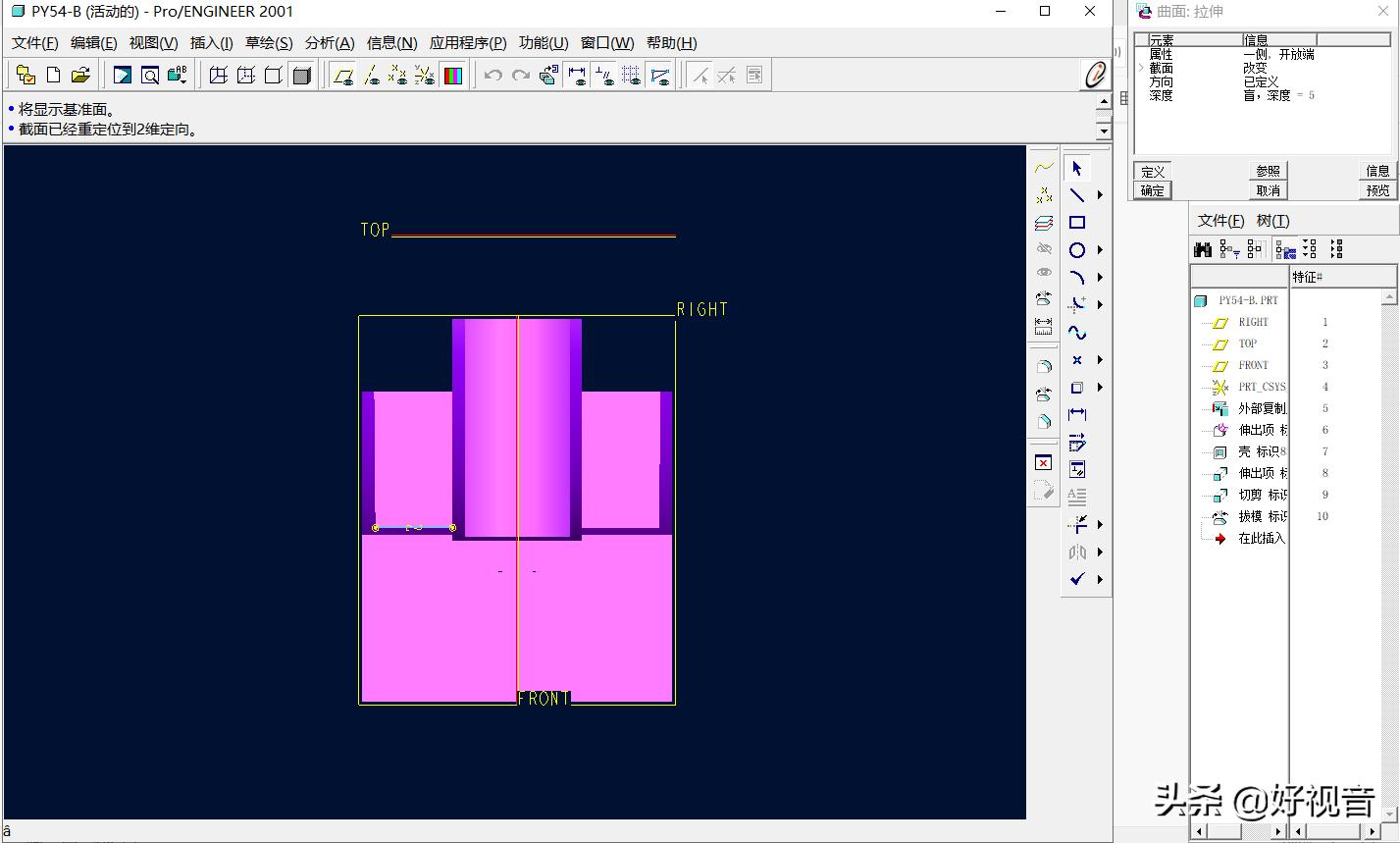Toggle shaded model display mode
Viewport: 1400px width, 843px height.
tap(302, 76)
